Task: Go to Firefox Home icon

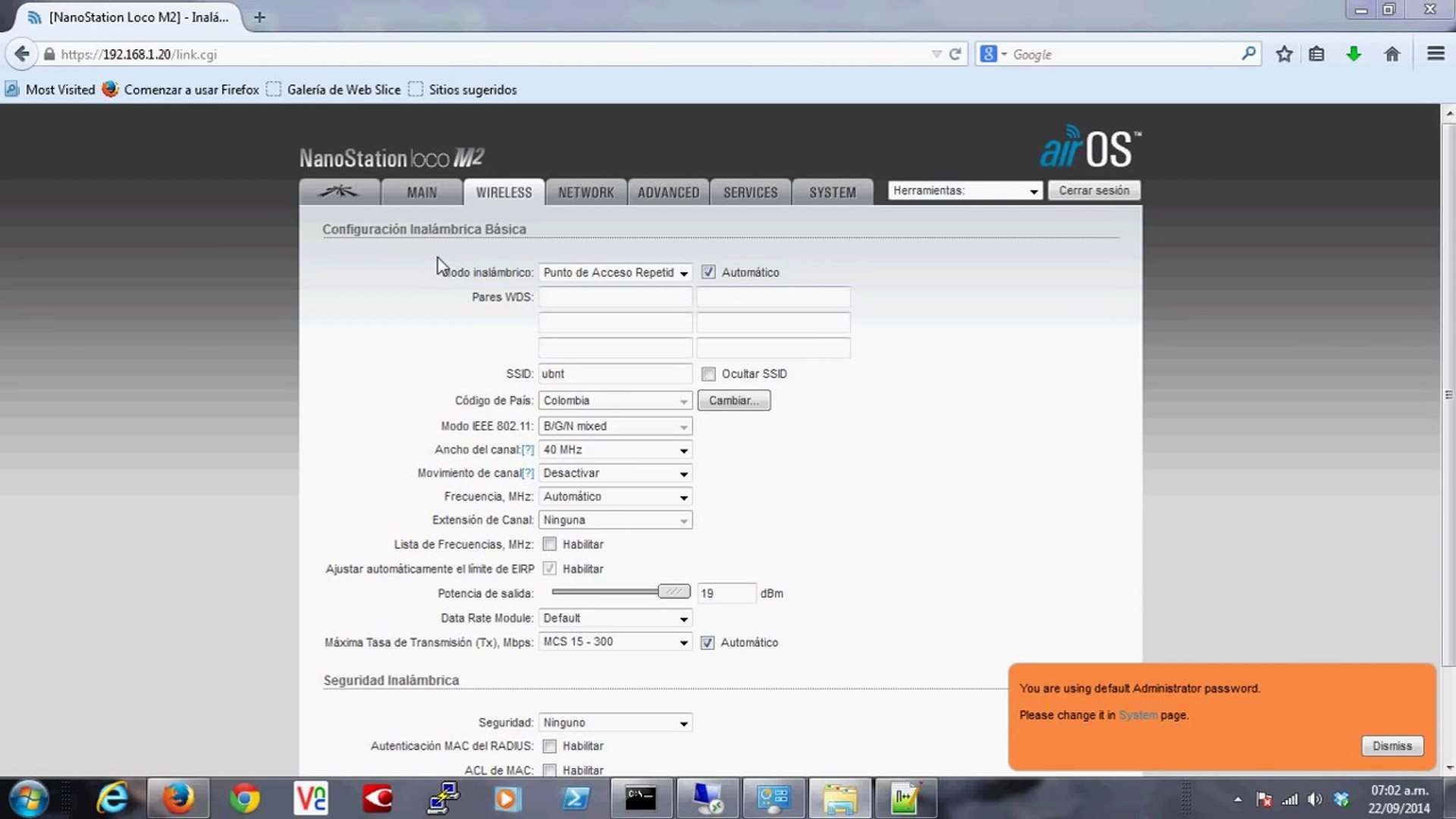Action: point(1392,54)
